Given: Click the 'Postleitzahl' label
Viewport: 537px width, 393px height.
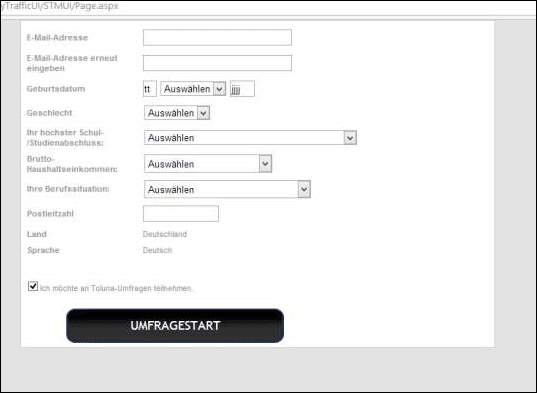Looking at the screenshot, I should [x=50, y=214].
